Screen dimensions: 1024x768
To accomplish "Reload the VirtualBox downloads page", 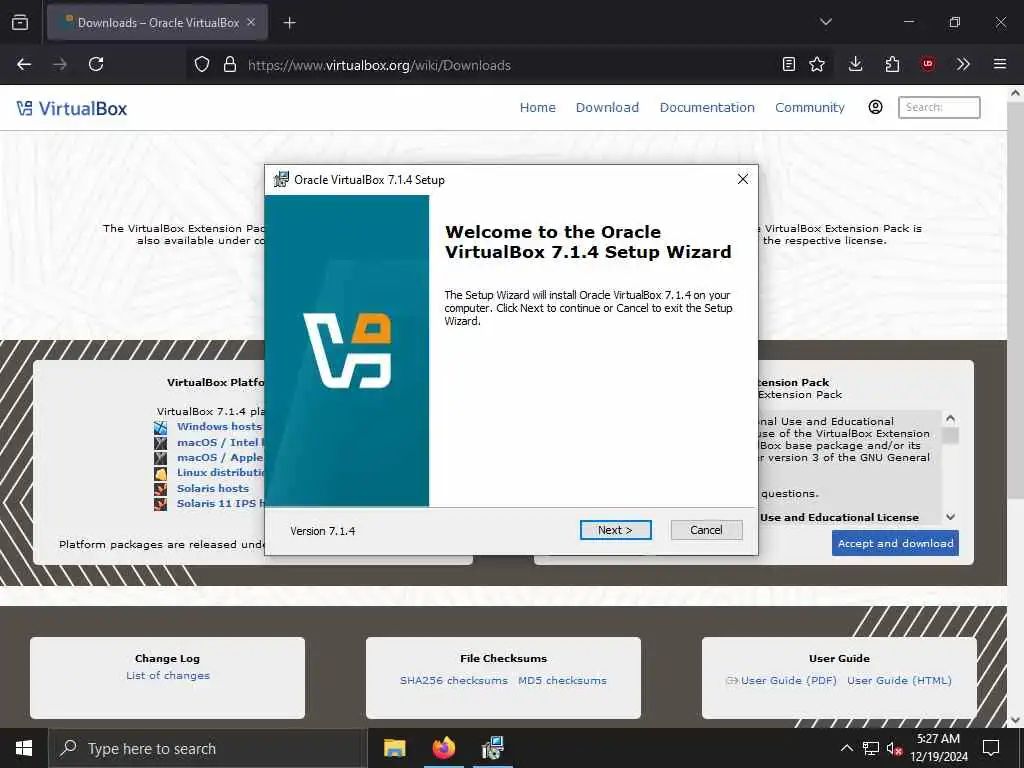I will point(96,65).
